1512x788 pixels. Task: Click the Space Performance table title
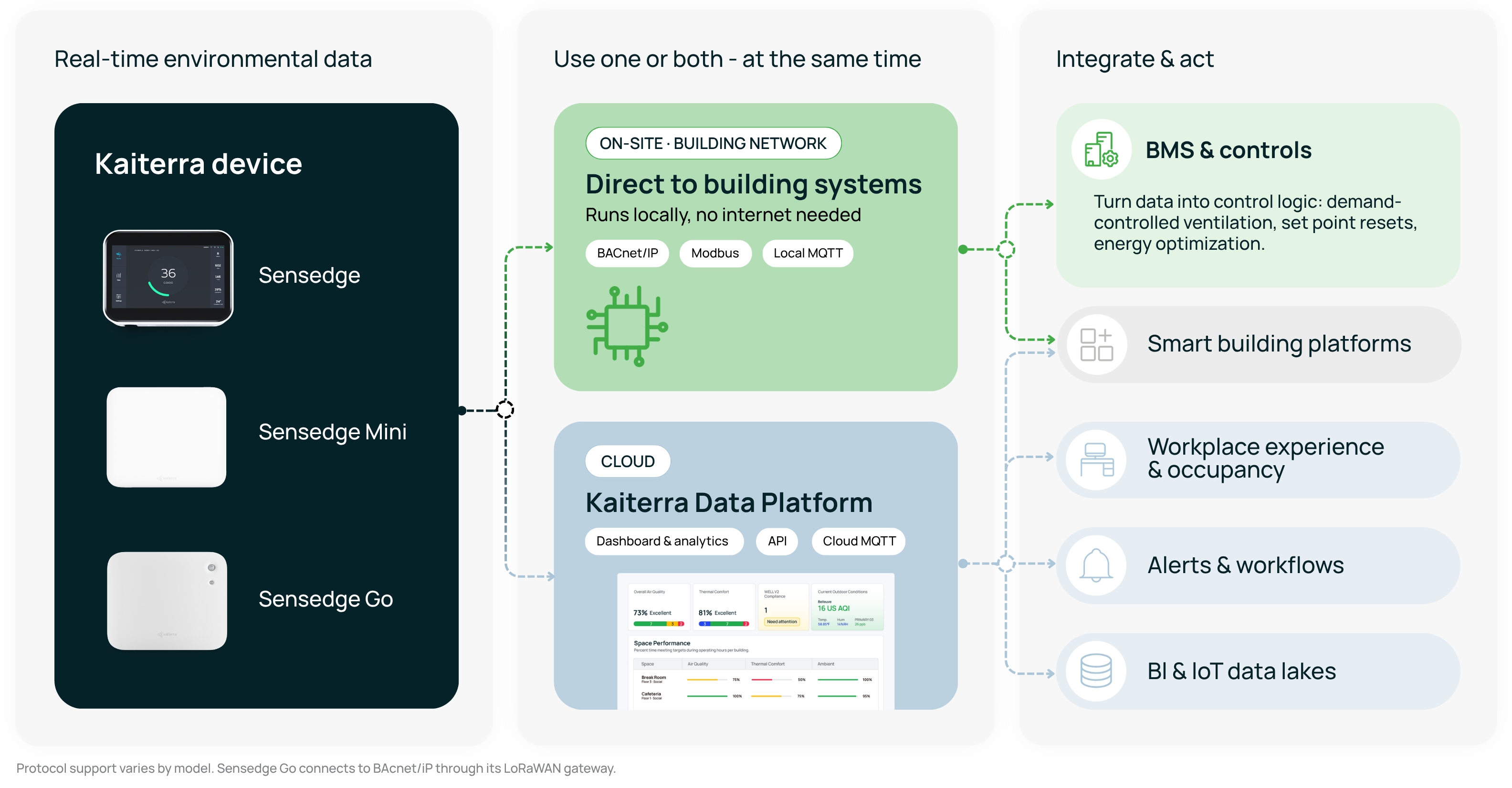point(661,643)
